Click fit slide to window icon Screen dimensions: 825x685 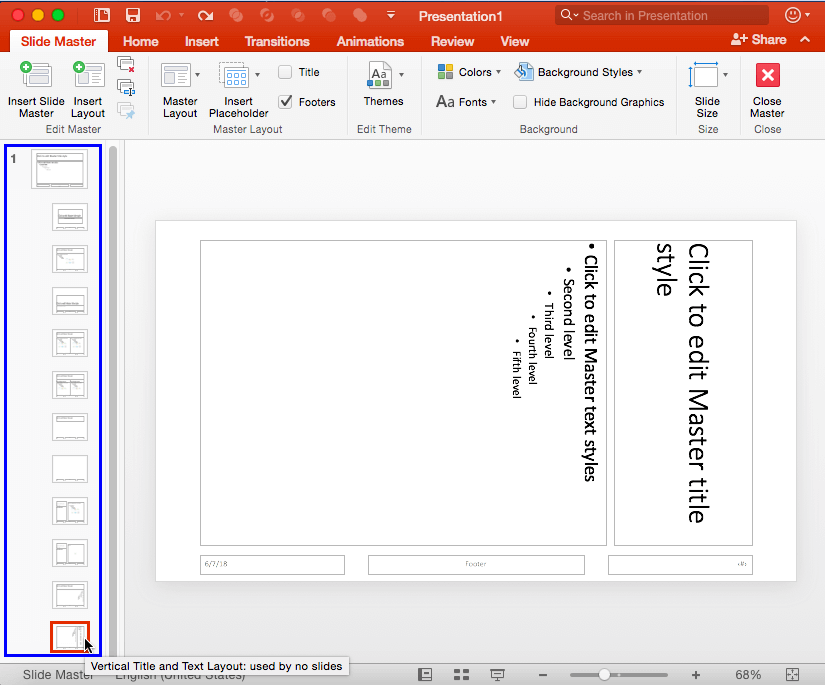point(792,675)
